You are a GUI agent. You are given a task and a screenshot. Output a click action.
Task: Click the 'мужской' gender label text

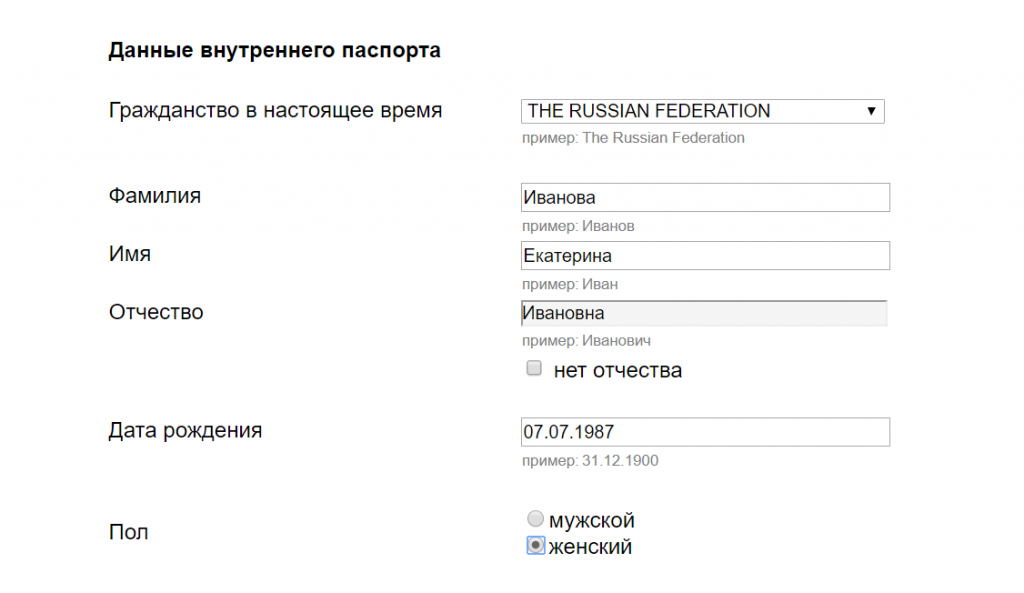[x=592, y=521]
